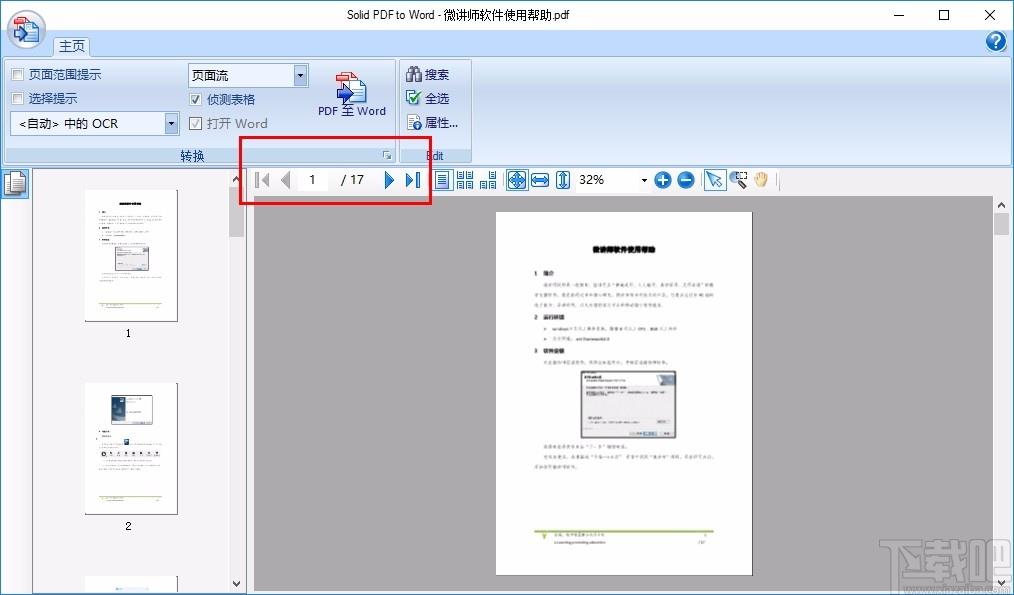The width and height of the screenshot is (1014, 595).
Task: Click the 全选 select all button
Action: click(x=427, y=98)
